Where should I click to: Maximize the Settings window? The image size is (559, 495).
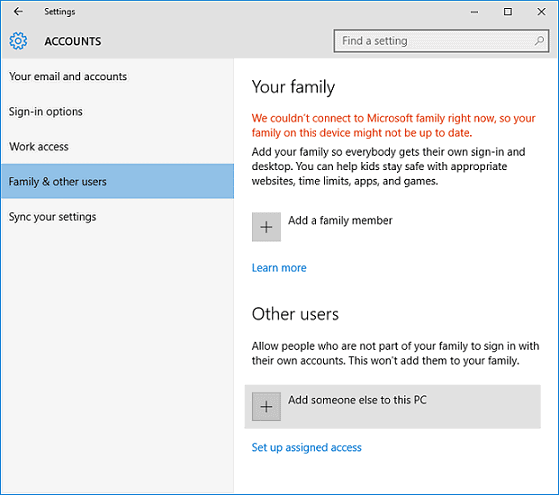point(508,12)
